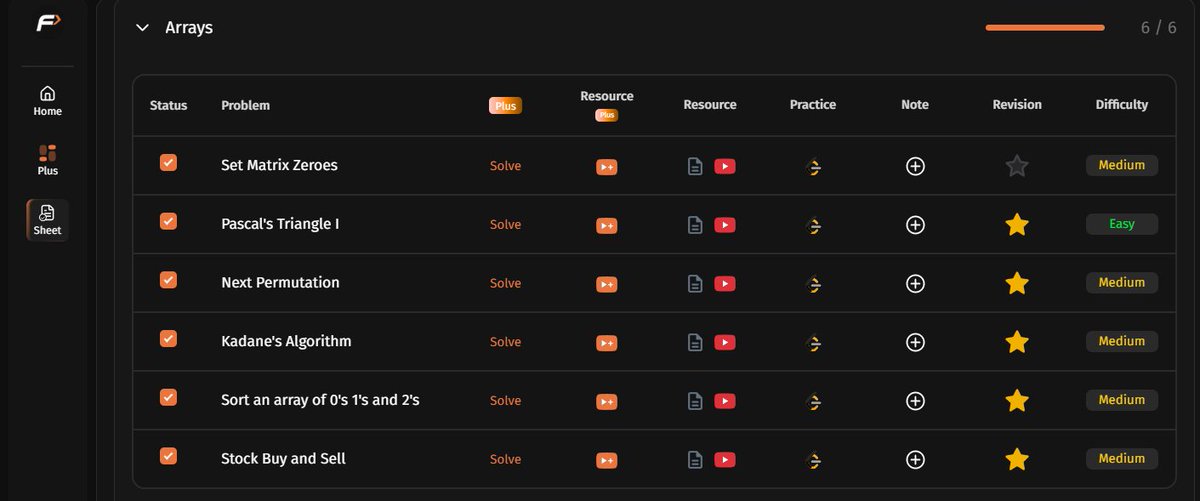Open article document icon for Next Permutation
The image size is (1200, 501).
click(x=695, y=284)
